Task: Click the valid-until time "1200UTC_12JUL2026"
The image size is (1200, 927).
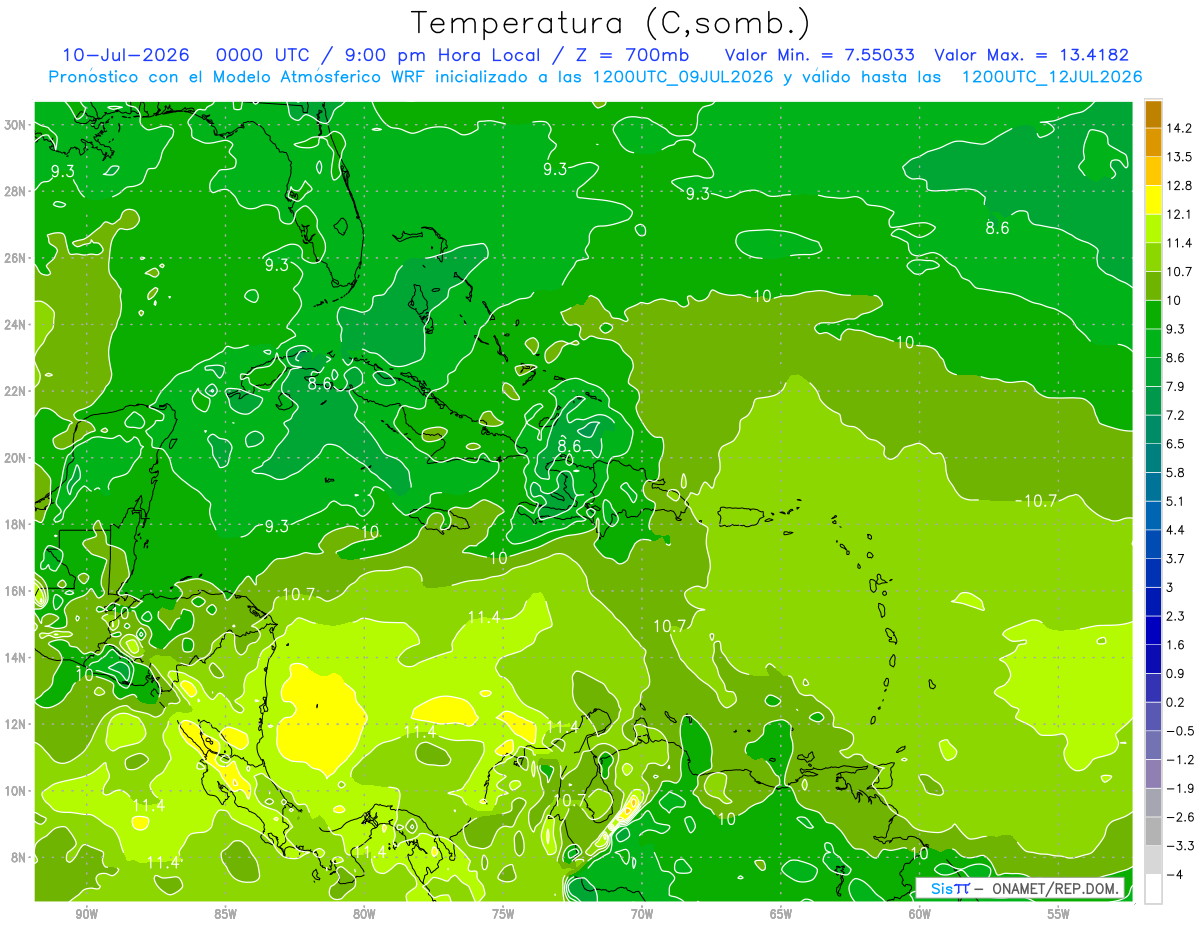Action: point(1052,77)
